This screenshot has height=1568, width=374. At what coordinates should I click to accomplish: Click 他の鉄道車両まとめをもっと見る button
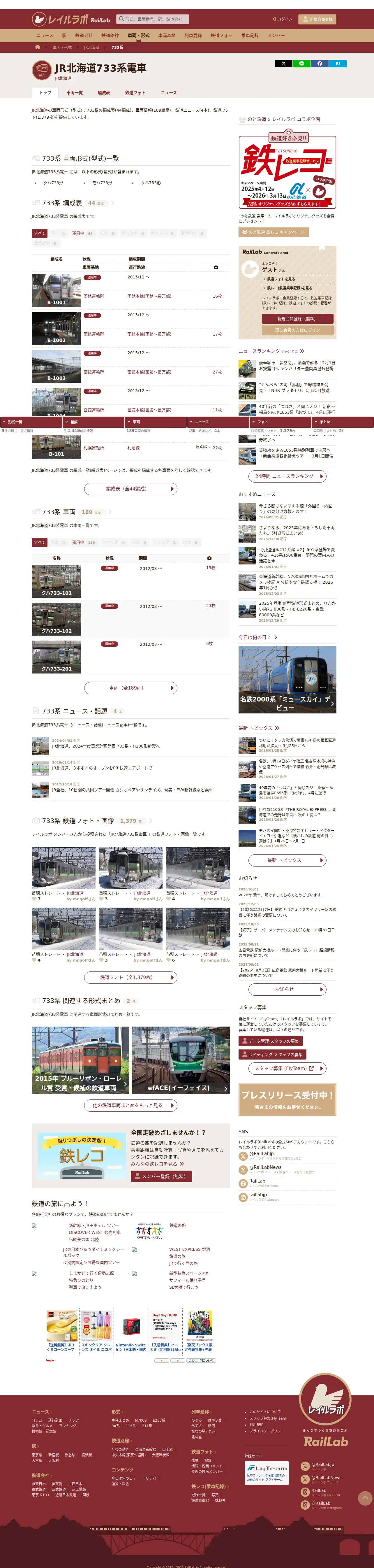[131, 1105]
